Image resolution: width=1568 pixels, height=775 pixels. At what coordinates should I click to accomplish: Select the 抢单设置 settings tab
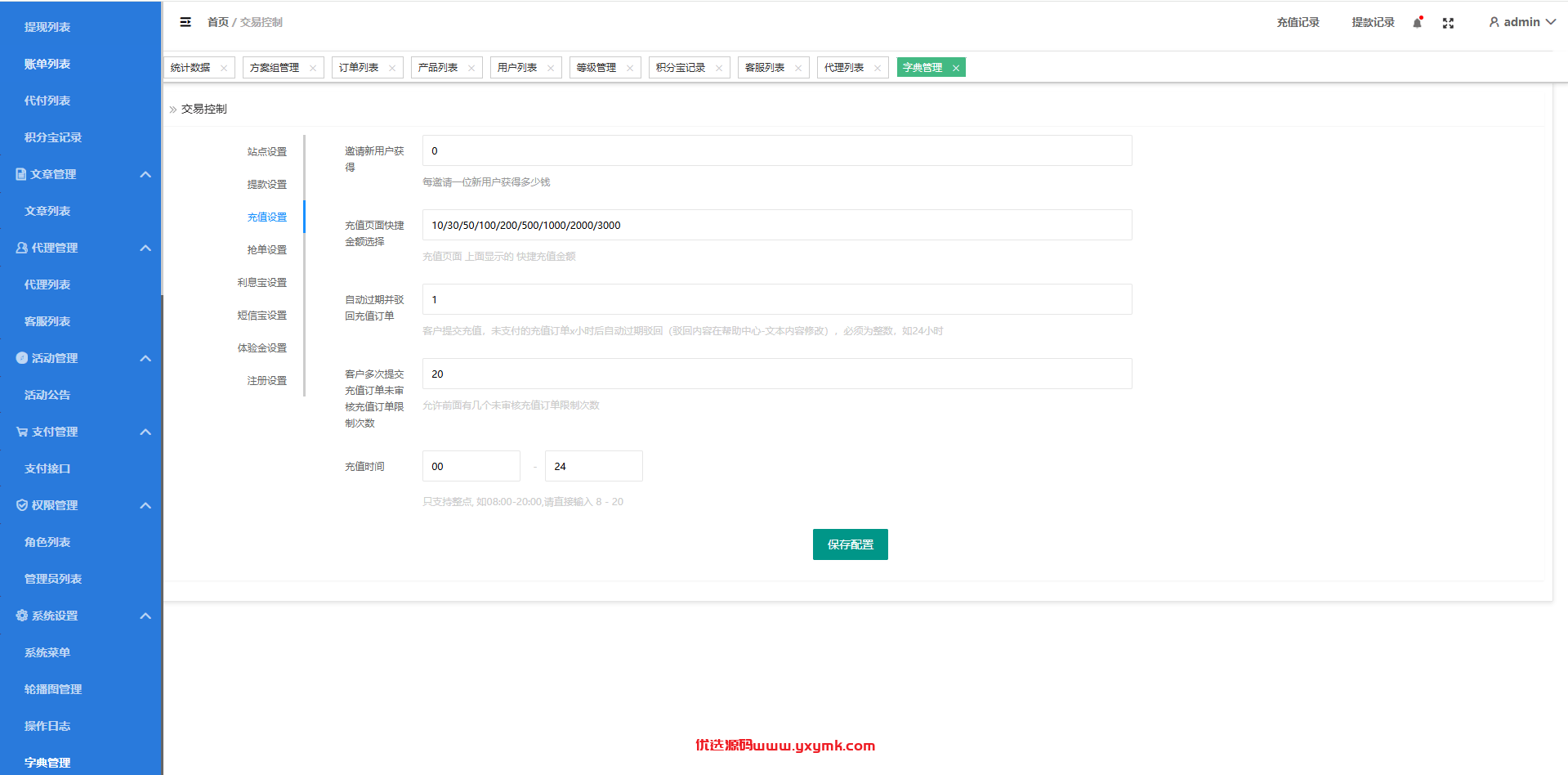[x=267, y=249]
